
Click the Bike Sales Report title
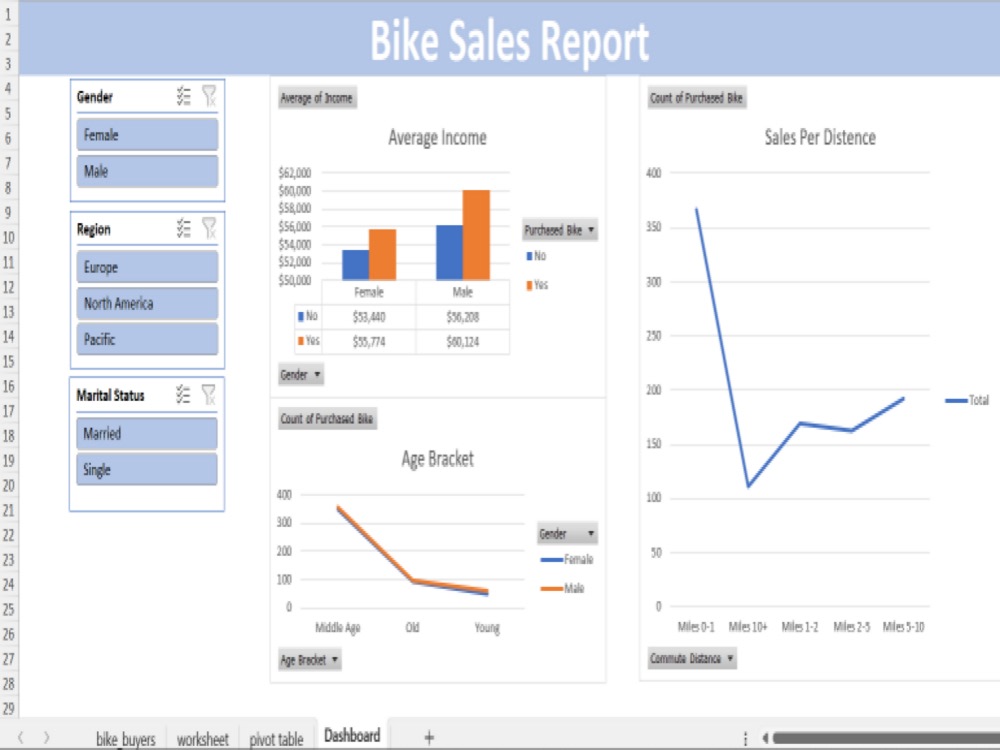[509, 41]
